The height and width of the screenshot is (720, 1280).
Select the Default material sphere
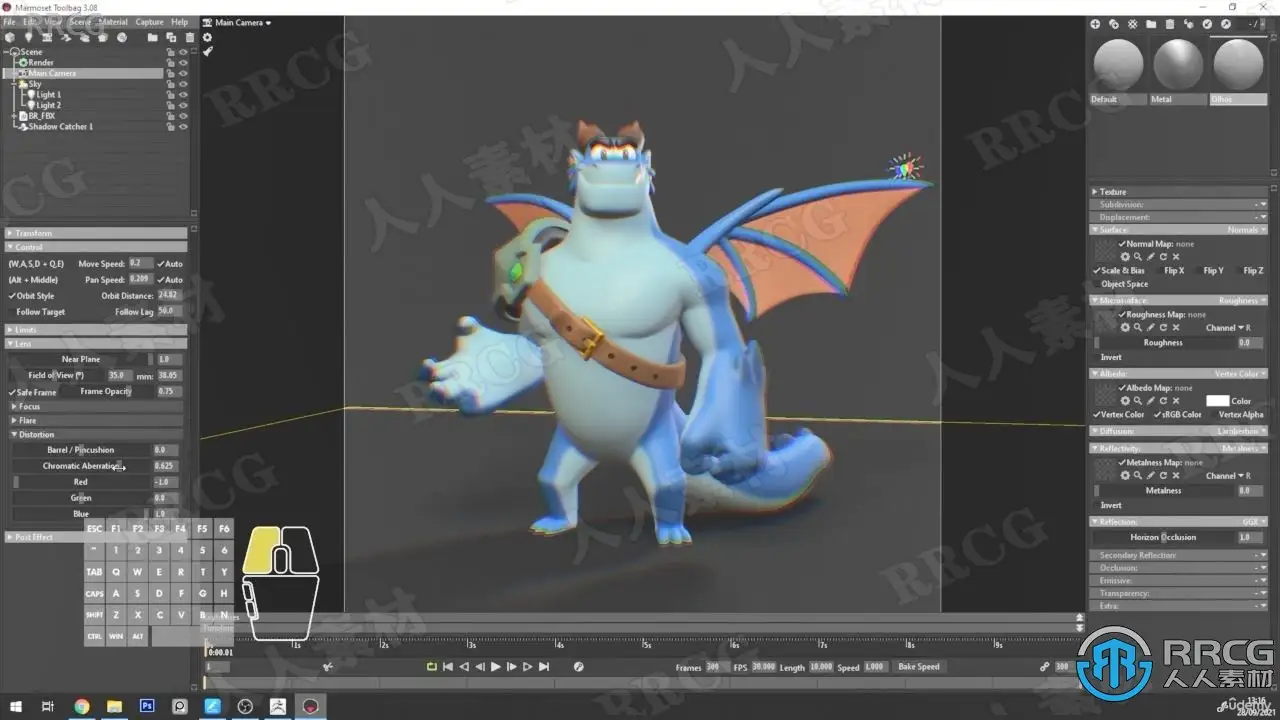pos(1118,66)
